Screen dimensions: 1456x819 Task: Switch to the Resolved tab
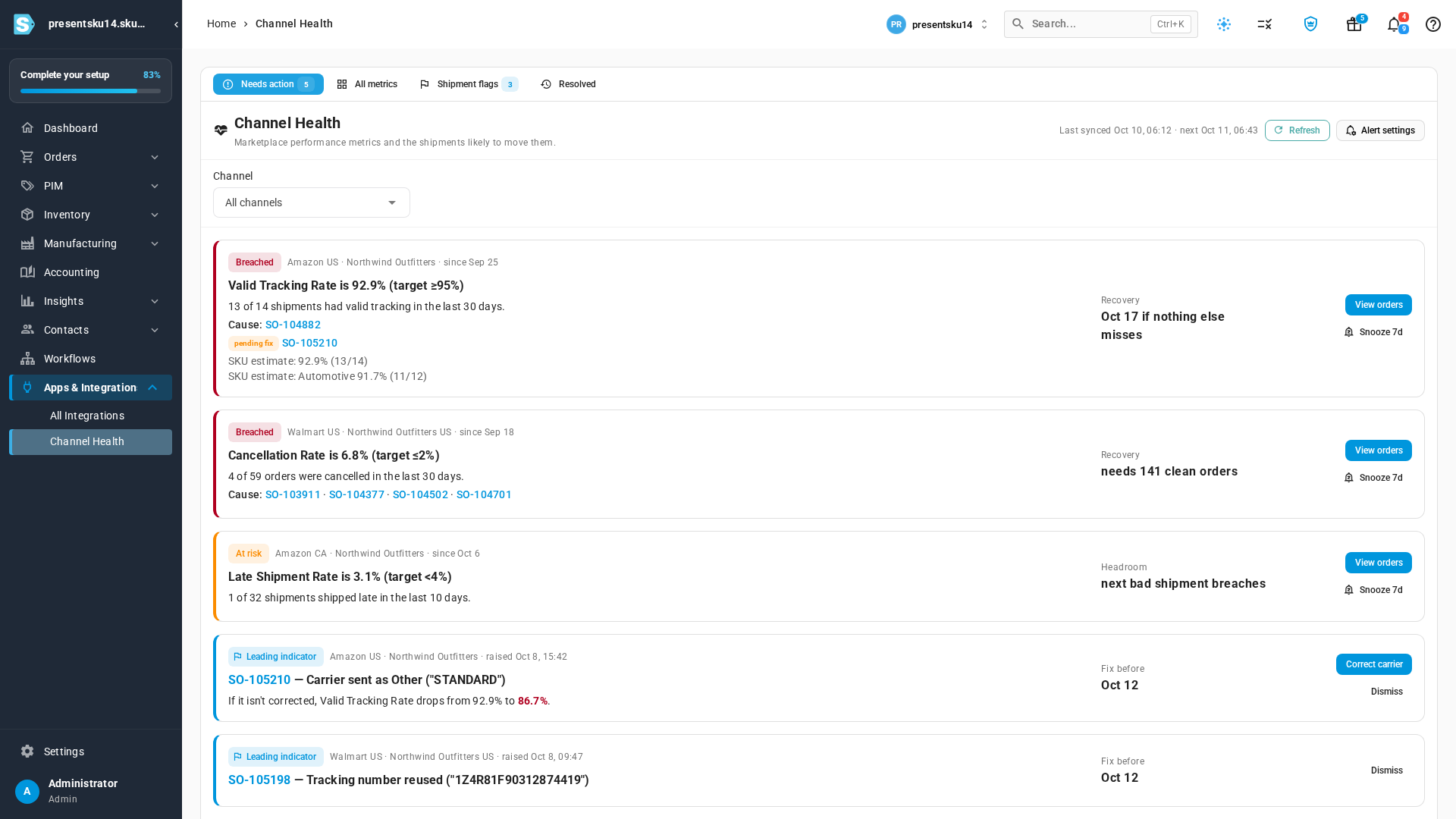coord(568,84)
